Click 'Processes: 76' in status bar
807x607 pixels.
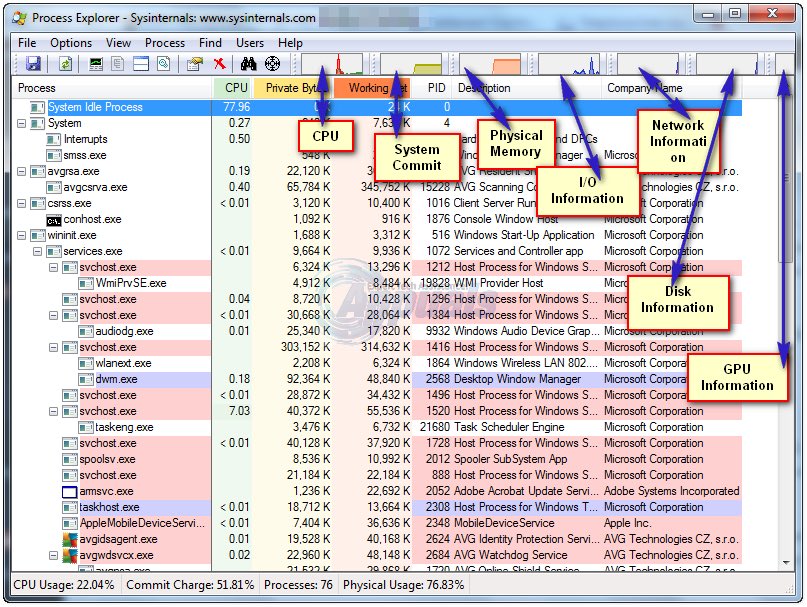coord(298,585)
